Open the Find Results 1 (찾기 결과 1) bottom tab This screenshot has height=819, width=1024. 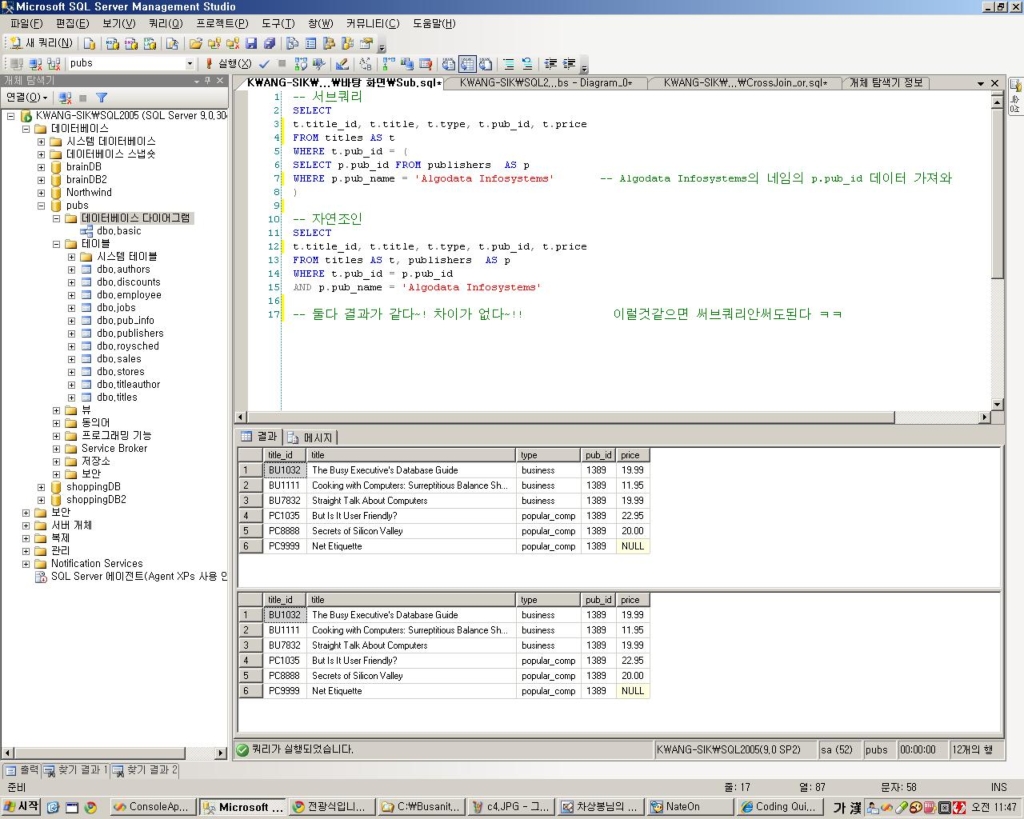75,771
